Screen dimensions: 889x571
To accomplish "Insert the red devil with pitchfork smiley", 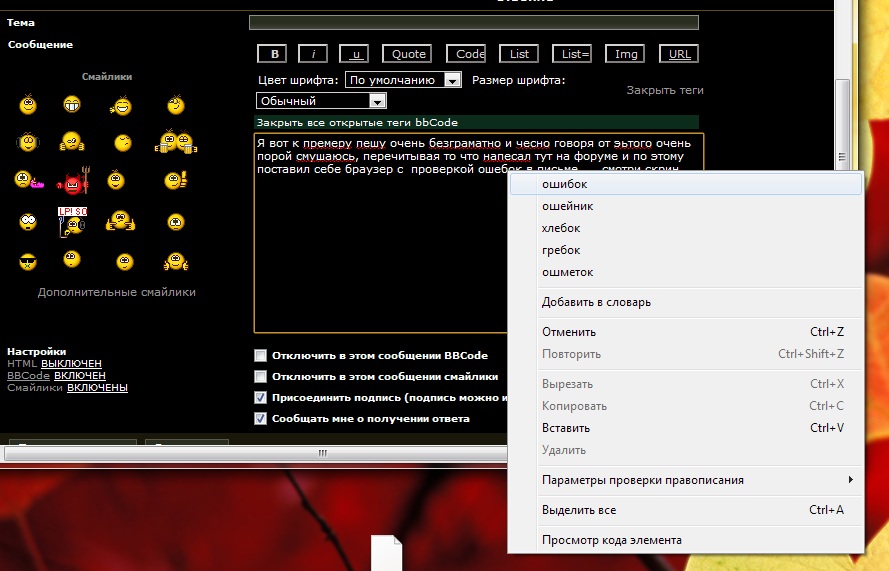I will point(72,181).
